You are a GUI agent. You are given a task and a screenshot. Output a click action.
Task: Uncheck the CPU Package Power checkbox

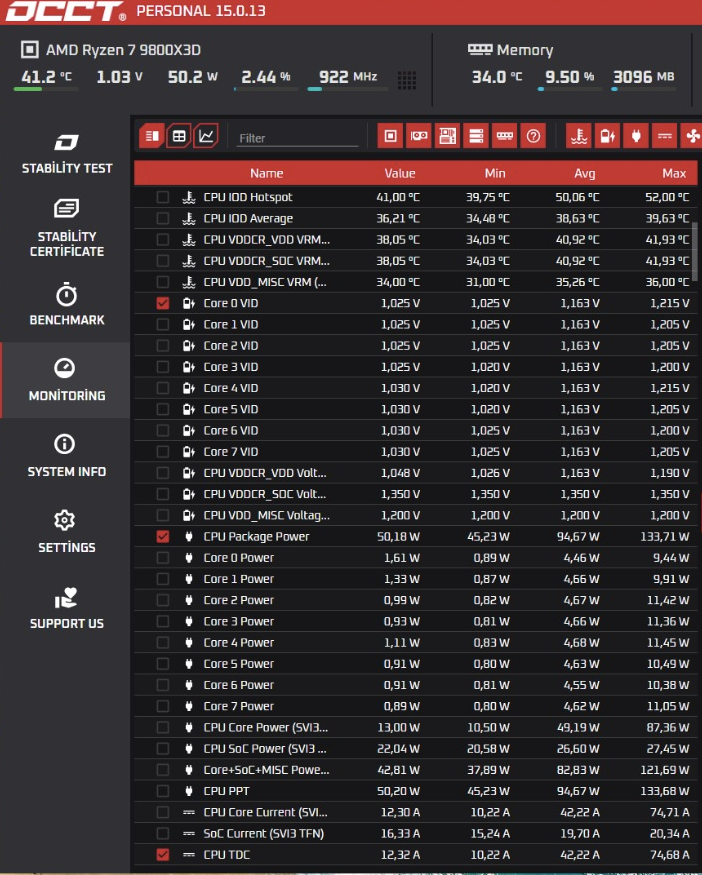[x=162, y=536]
